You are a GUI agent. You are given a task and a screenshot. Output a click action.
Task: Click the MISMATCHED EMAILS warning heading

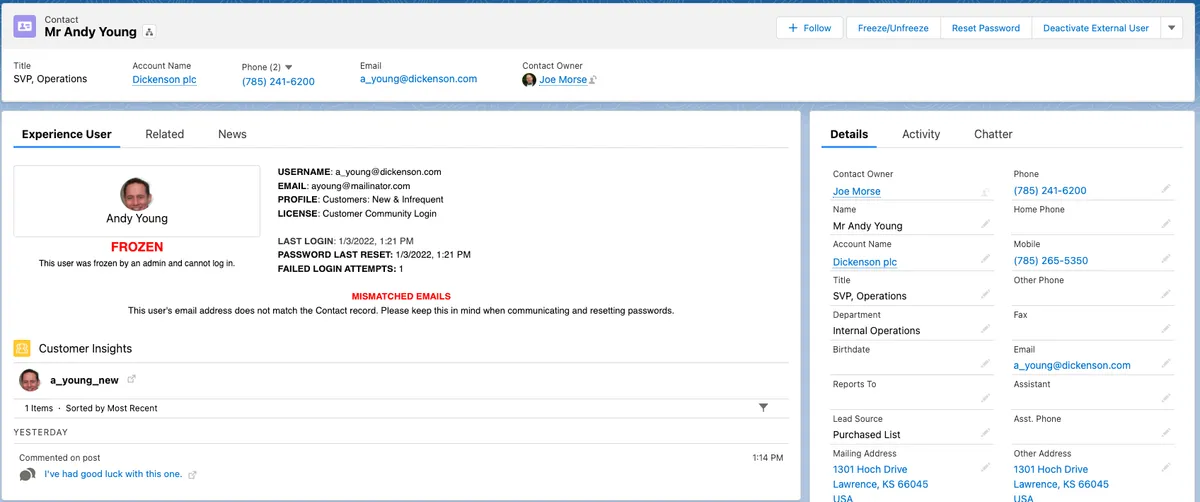(x=401, y=296)
